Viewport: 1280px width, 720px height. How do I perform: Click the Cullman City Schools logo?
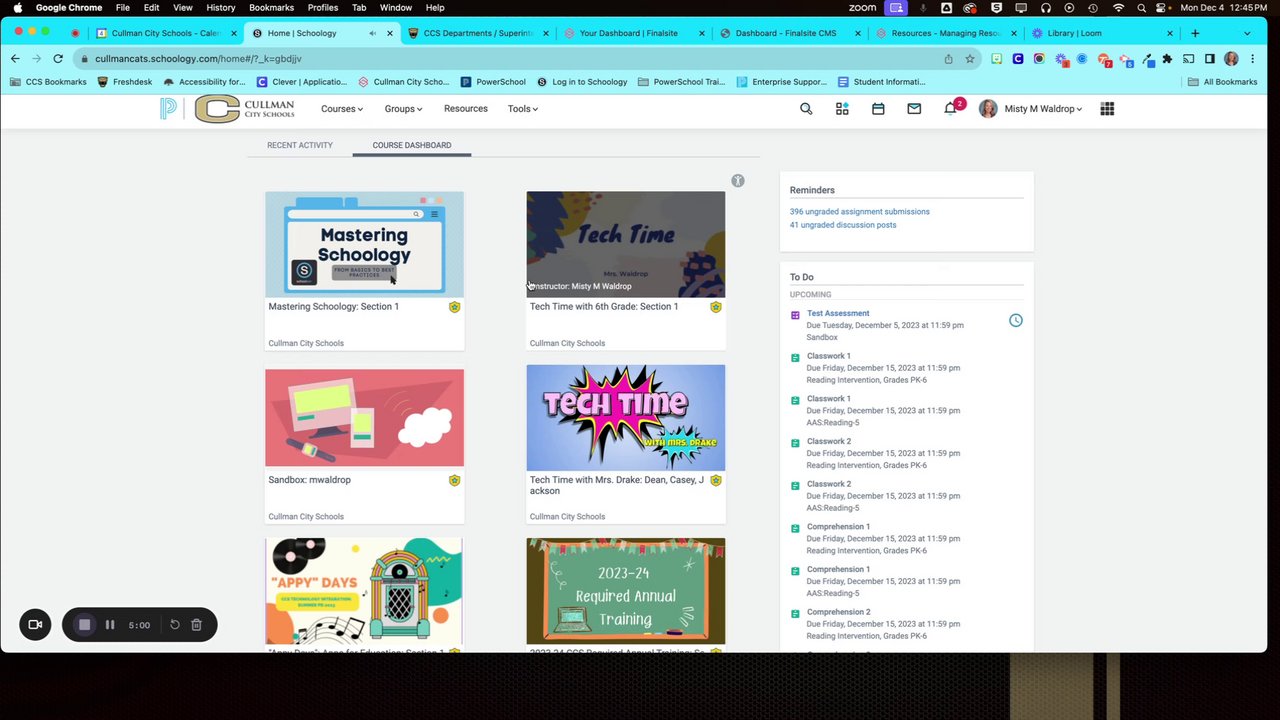point(245,109)
